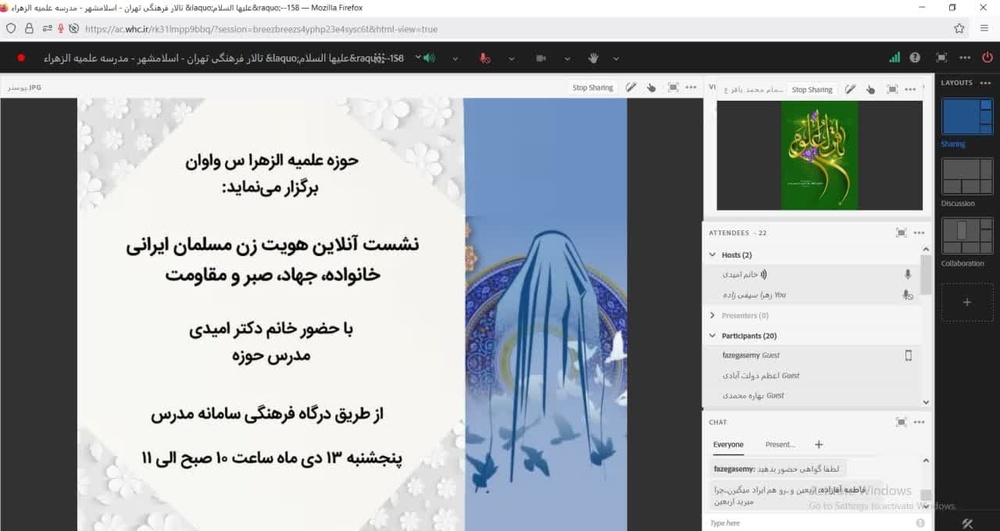Viewport: 1000px width, 531px height.
Task: Open the help question mark icon
Action: point(915,57)
